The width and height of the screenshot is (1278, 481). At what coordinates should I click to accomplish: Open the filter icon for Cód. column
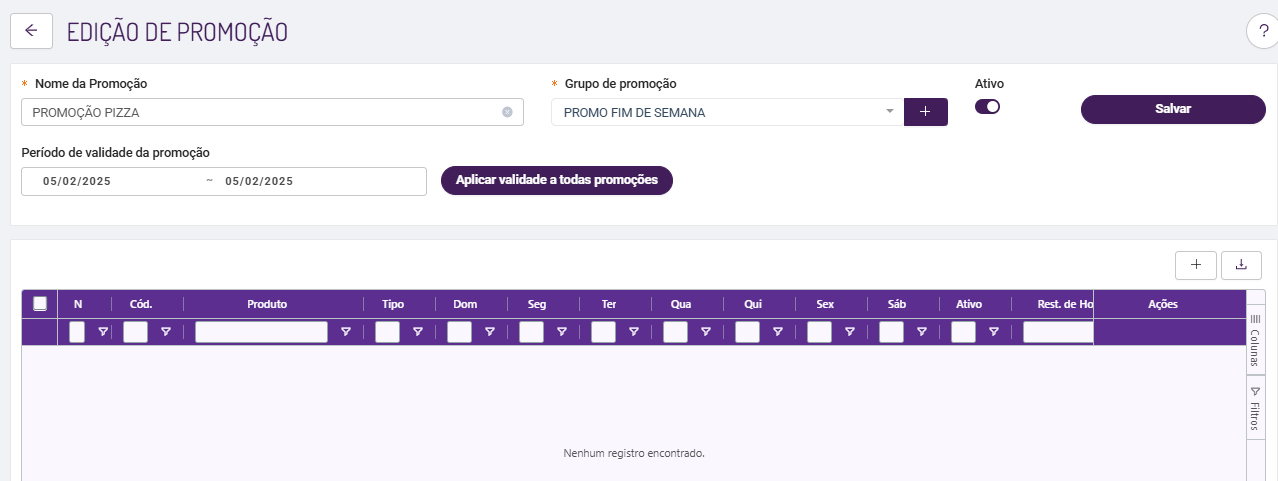pos(166,332)
